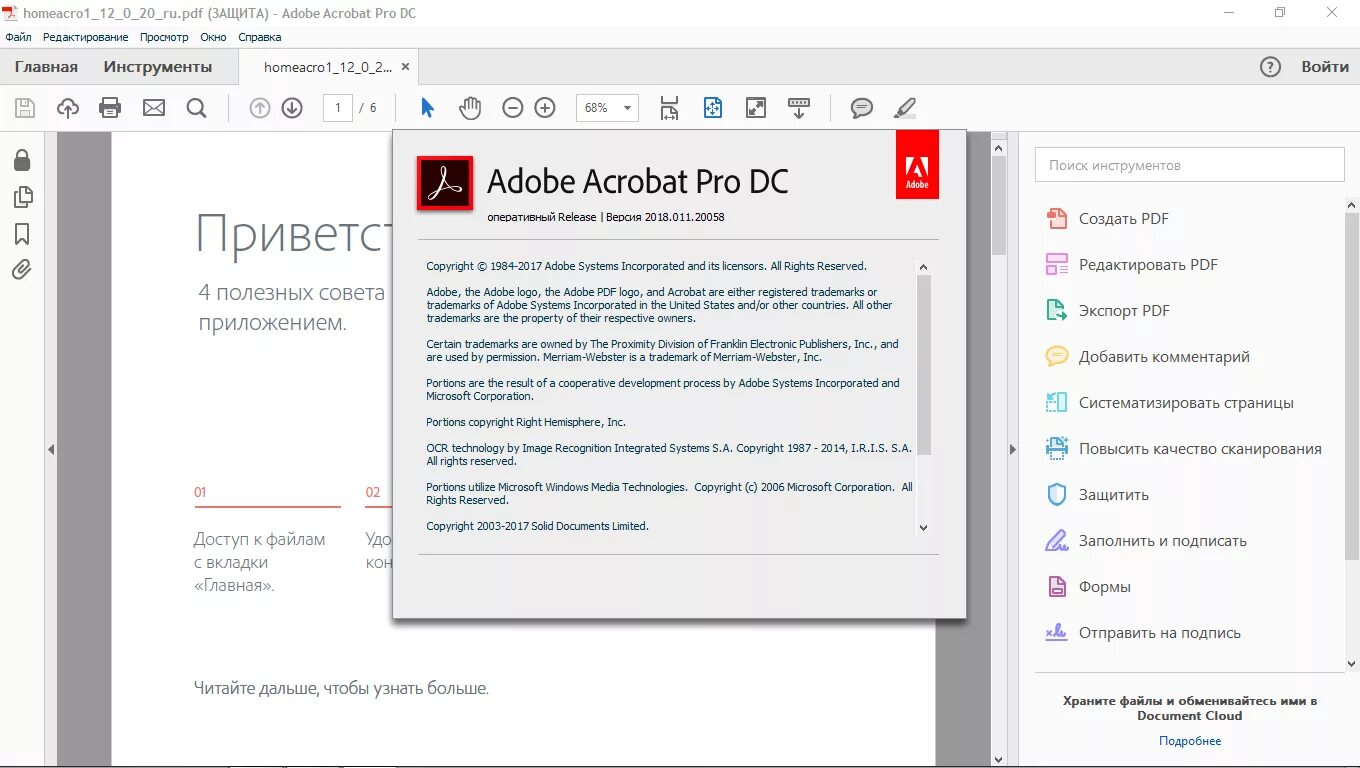
Task: Open the Редактирование menu
Action: 85,37
